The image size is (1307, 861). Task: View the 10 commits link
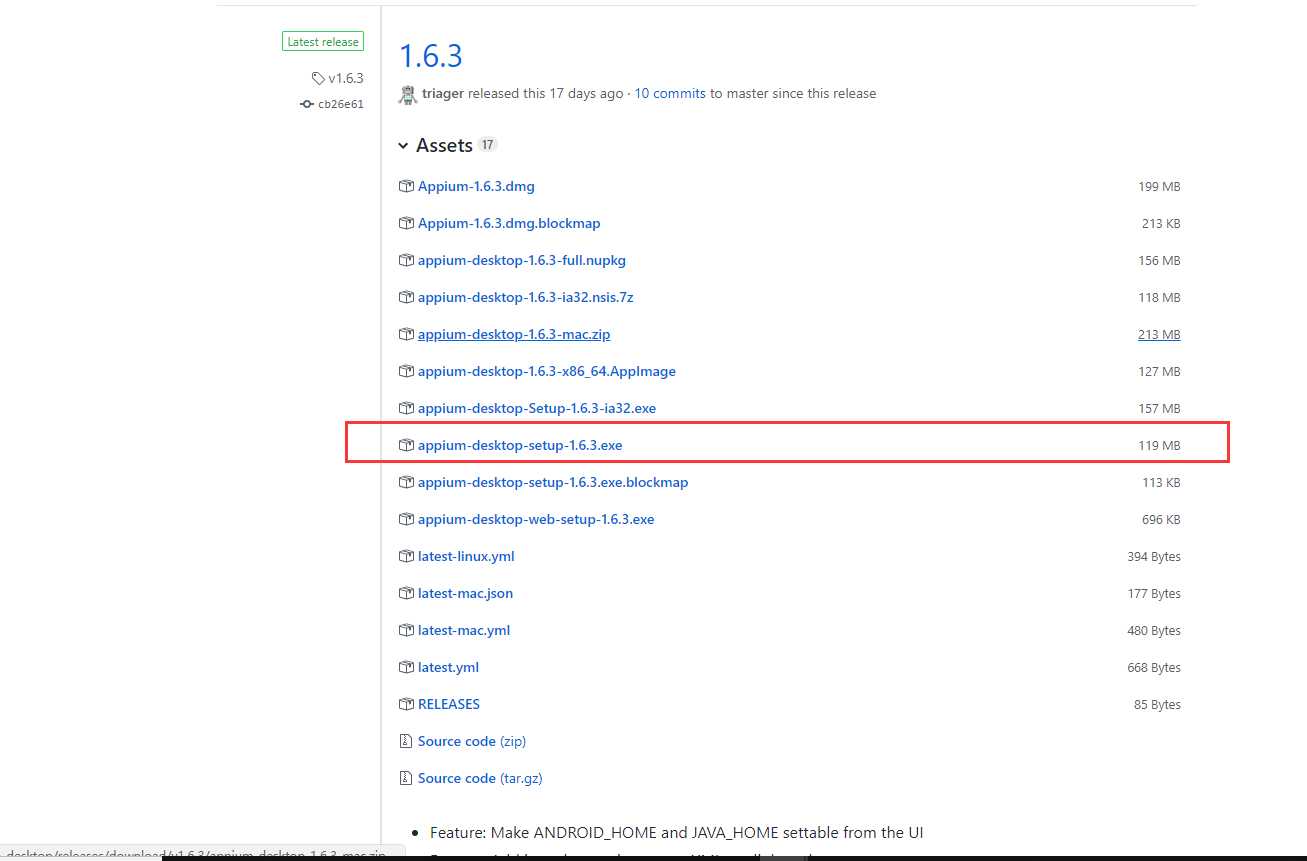670,93
